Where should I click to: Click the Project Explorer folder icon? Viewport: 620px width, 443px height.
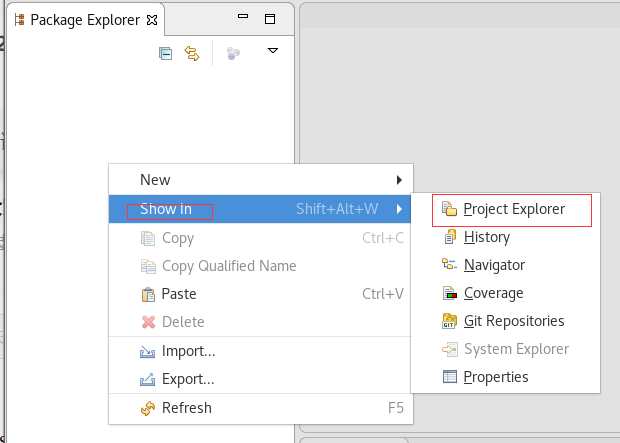coord(450,209)
